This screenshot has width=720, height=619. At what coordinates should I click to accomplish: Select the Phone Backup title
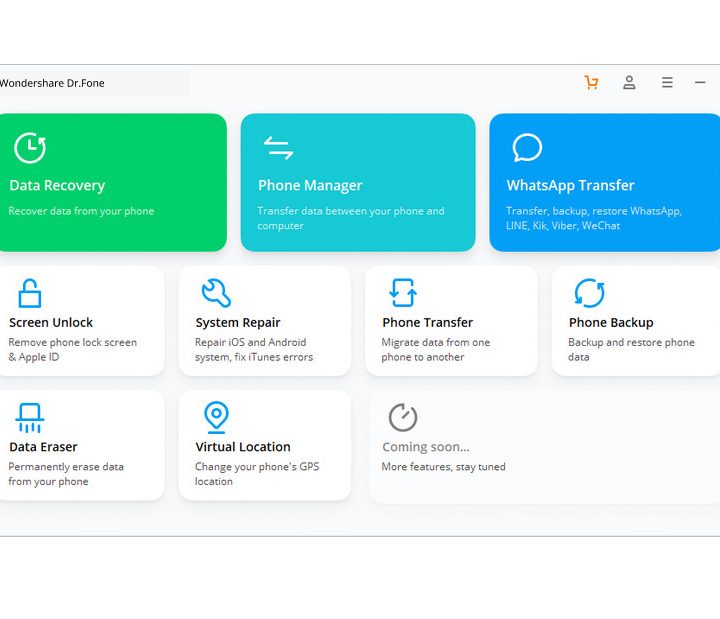click(x=611, y=323)
